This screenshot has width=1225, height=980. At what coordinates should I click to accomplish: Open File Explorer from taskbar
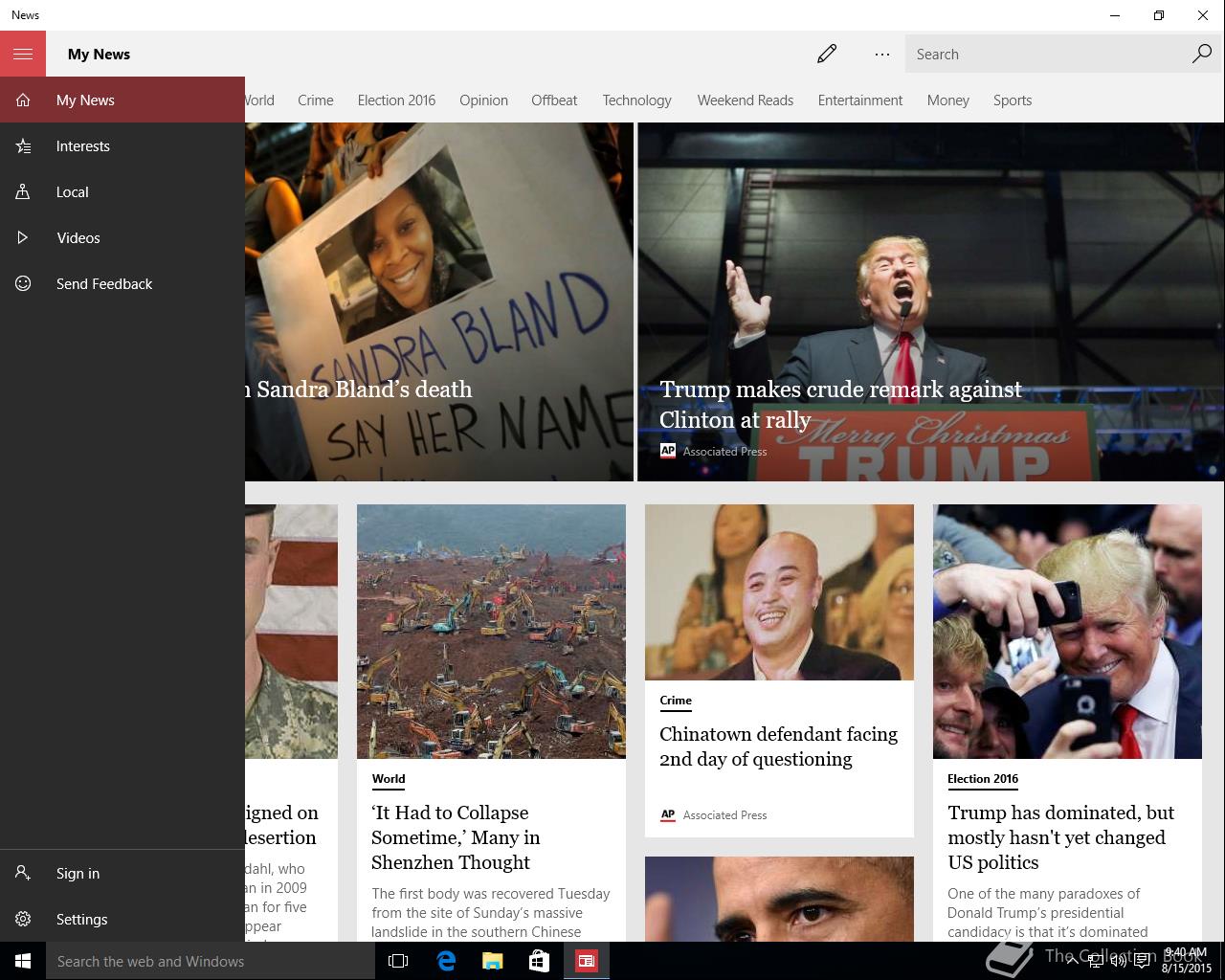coord(493,961)
